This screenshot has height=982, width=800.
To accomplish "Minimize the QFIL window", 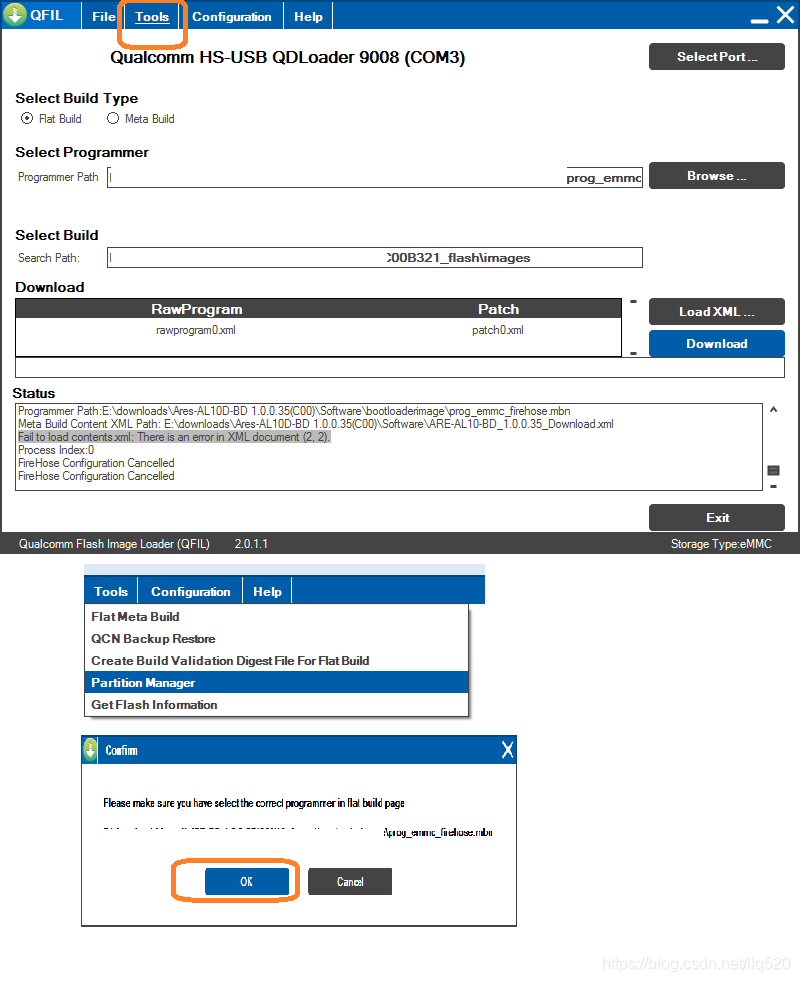I will click(x=759, y=21).
